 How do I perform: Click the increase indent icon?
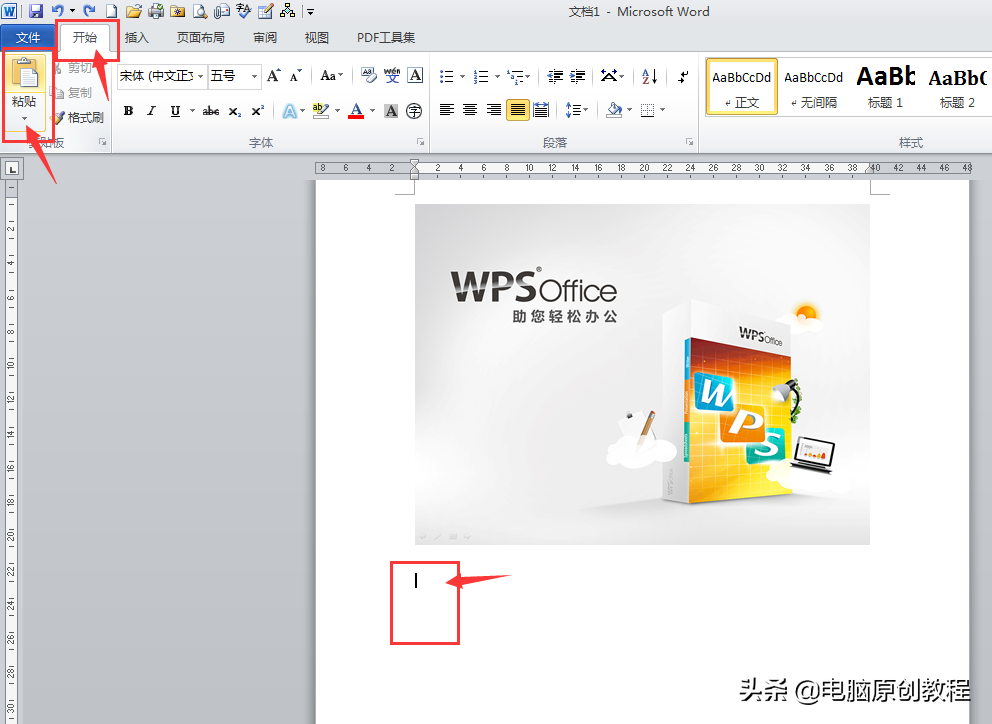pos(578,77)
